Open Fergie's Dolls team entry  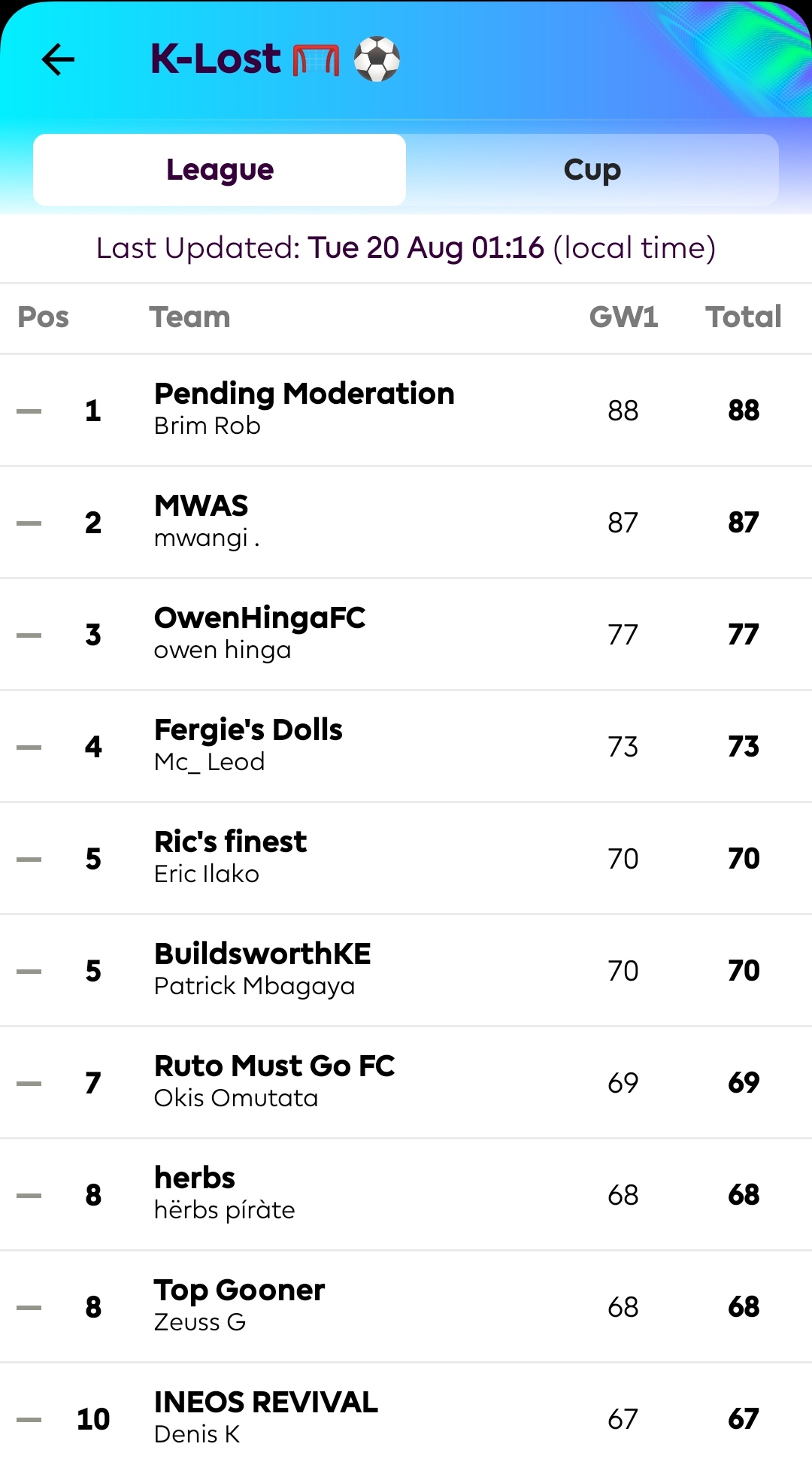pos(406,746)
